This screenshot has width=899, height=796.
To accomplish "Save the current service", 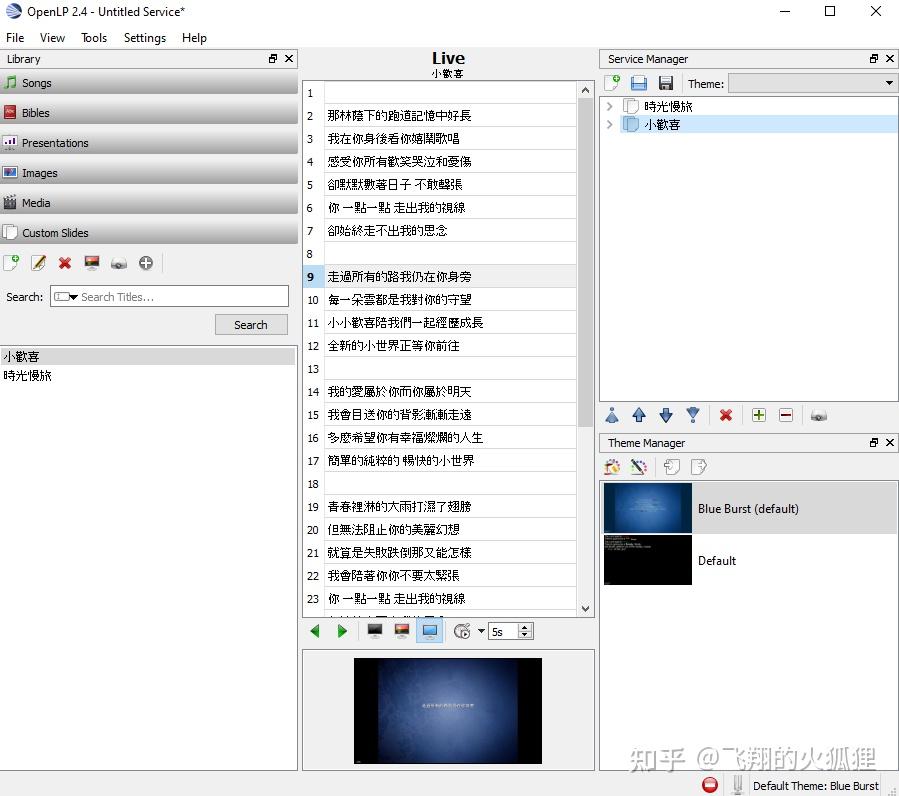I will click(665, 83).
